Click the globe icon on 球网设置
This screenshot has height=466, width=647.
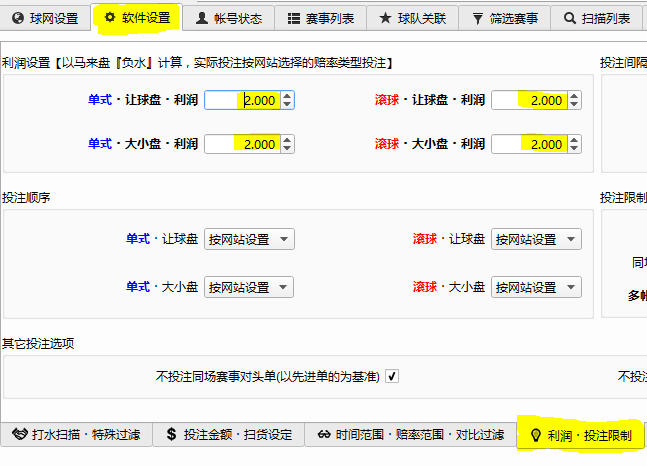18,18
